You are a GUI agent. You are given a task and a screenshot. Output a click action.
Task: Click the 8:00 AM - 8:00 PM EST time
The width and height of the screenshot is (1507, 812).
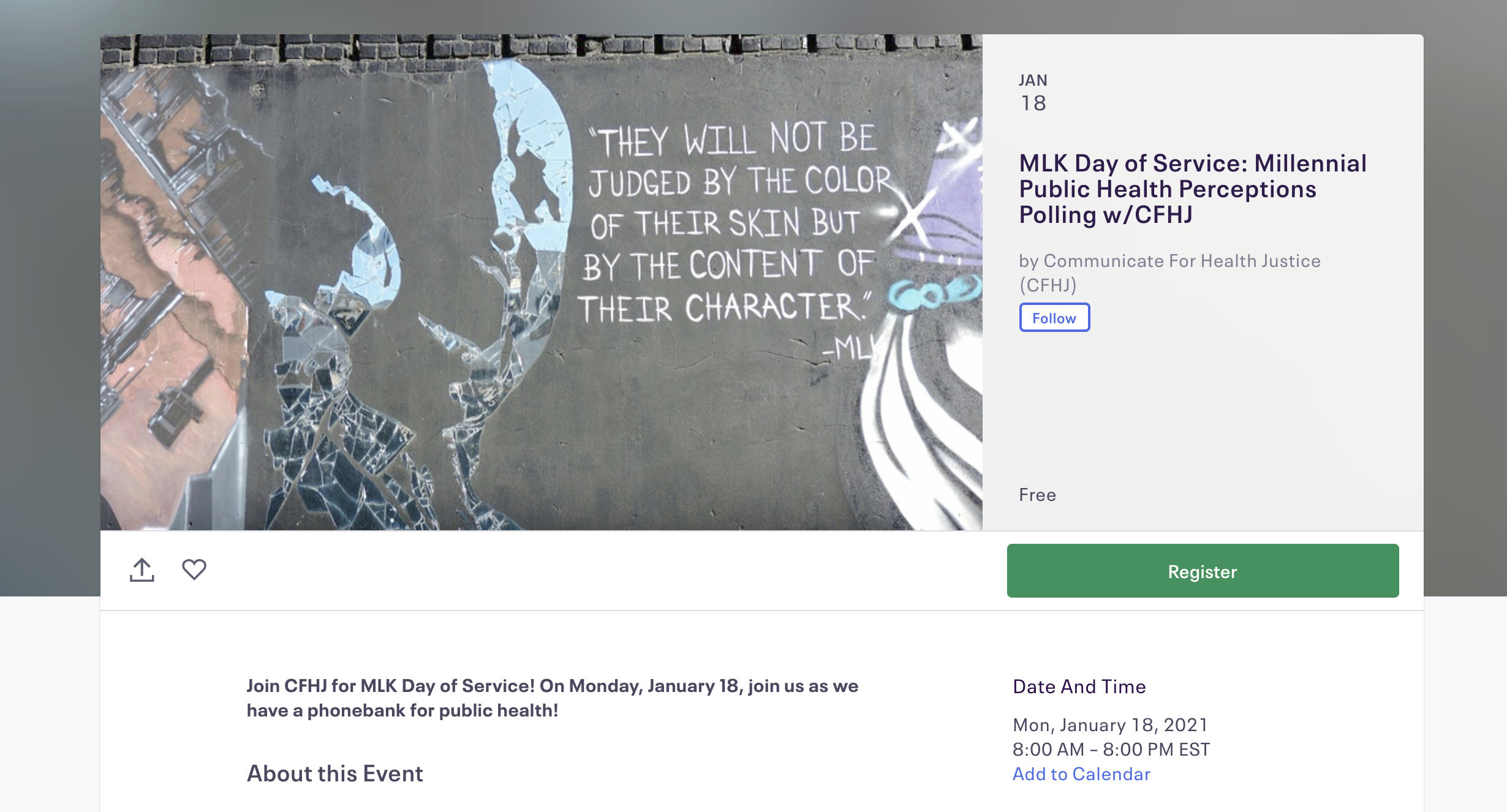[1111, 750]
